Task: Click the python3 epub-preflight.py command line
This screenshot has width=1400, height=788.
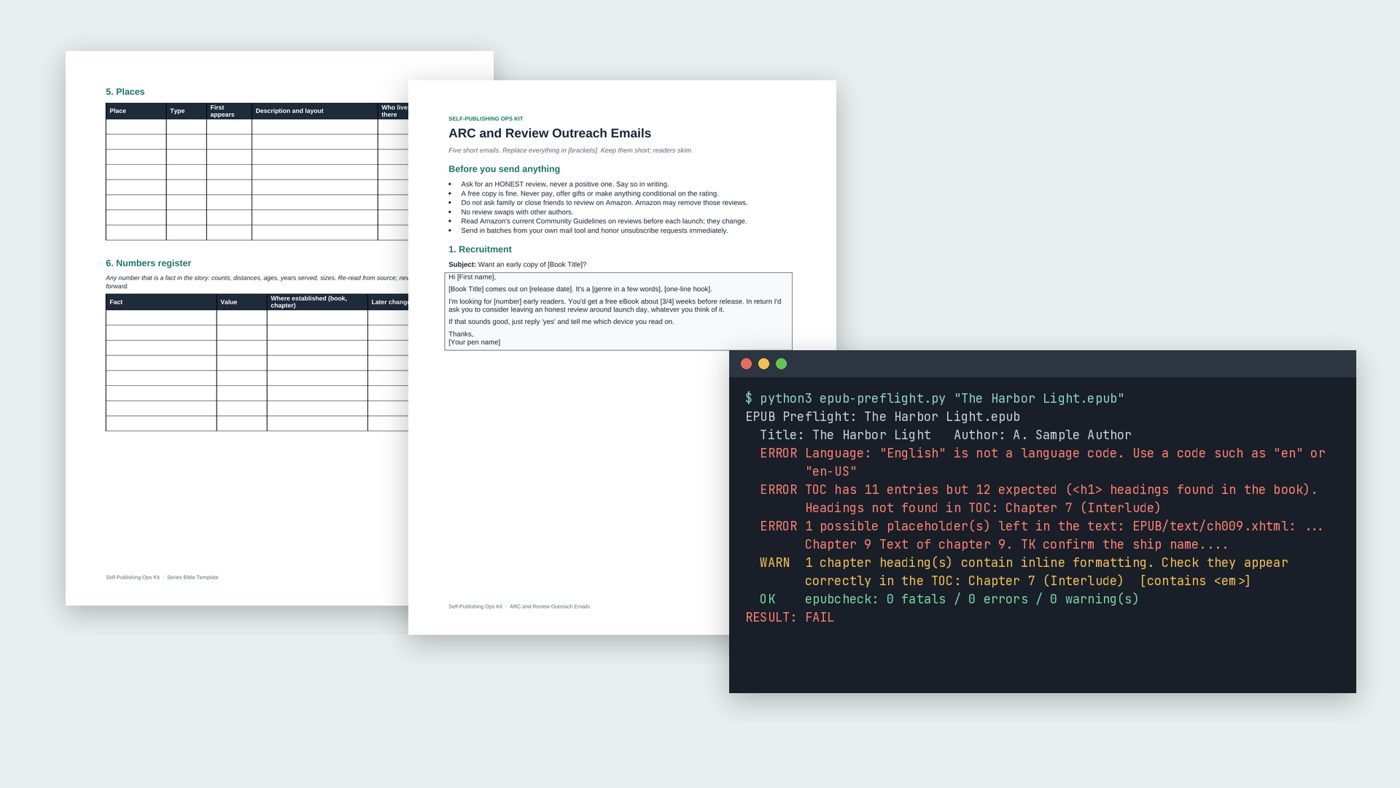Action: click(935, 398)
